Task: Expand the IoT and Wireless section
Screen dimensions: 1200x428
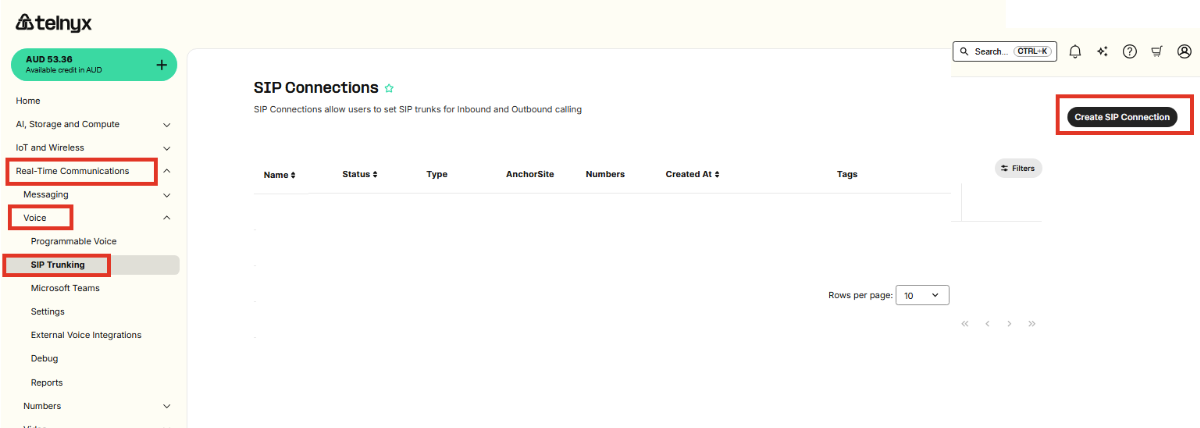Action: 166,148
